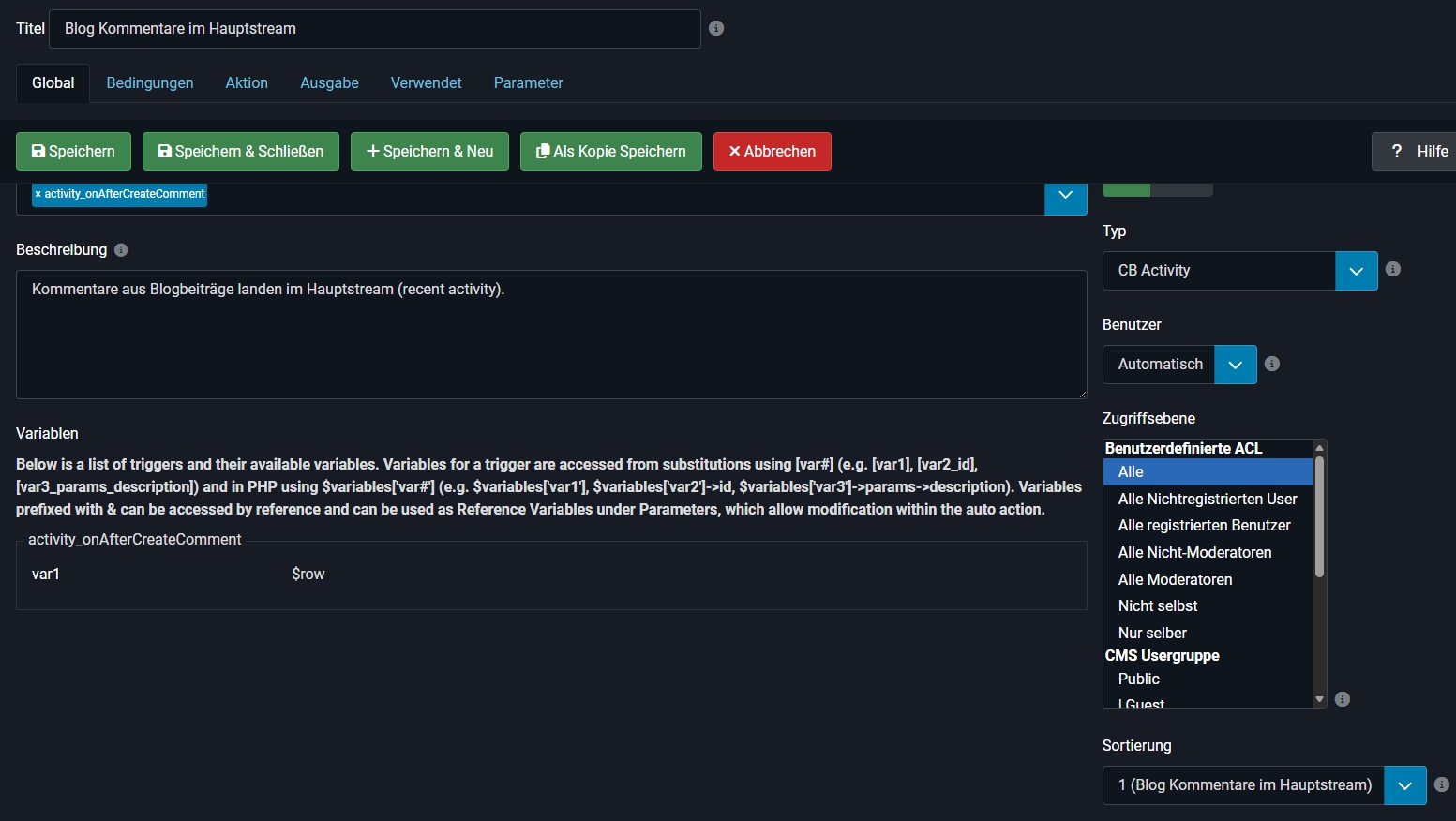The width and height of the screenshot is (1456, 821).
Task: Open the Parameter tab
Action: point(528,82)
